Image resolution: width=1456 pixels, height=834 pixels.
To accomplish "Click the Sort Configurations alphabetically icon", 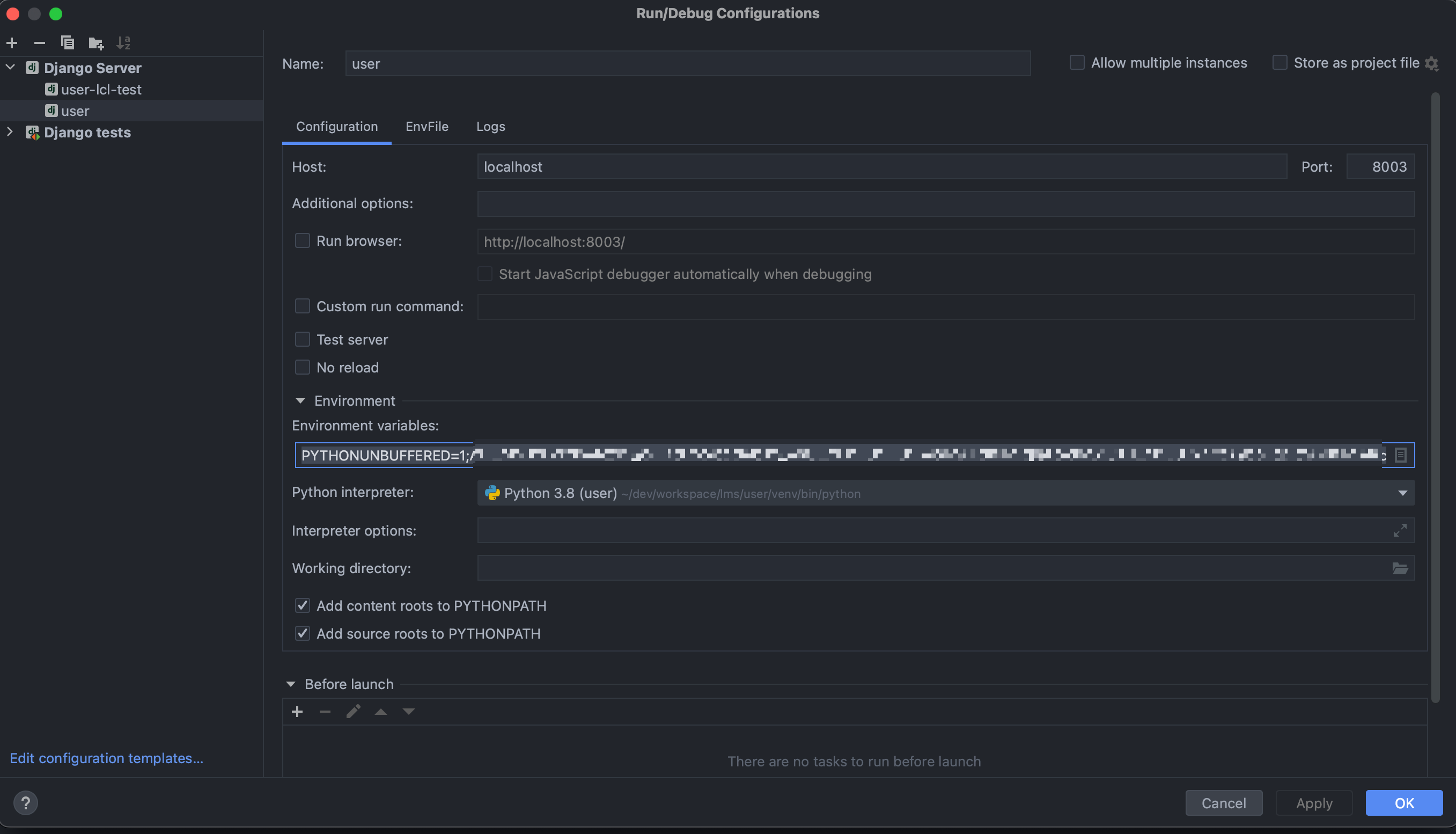I will pyautogui.click(x=123, y=43).
